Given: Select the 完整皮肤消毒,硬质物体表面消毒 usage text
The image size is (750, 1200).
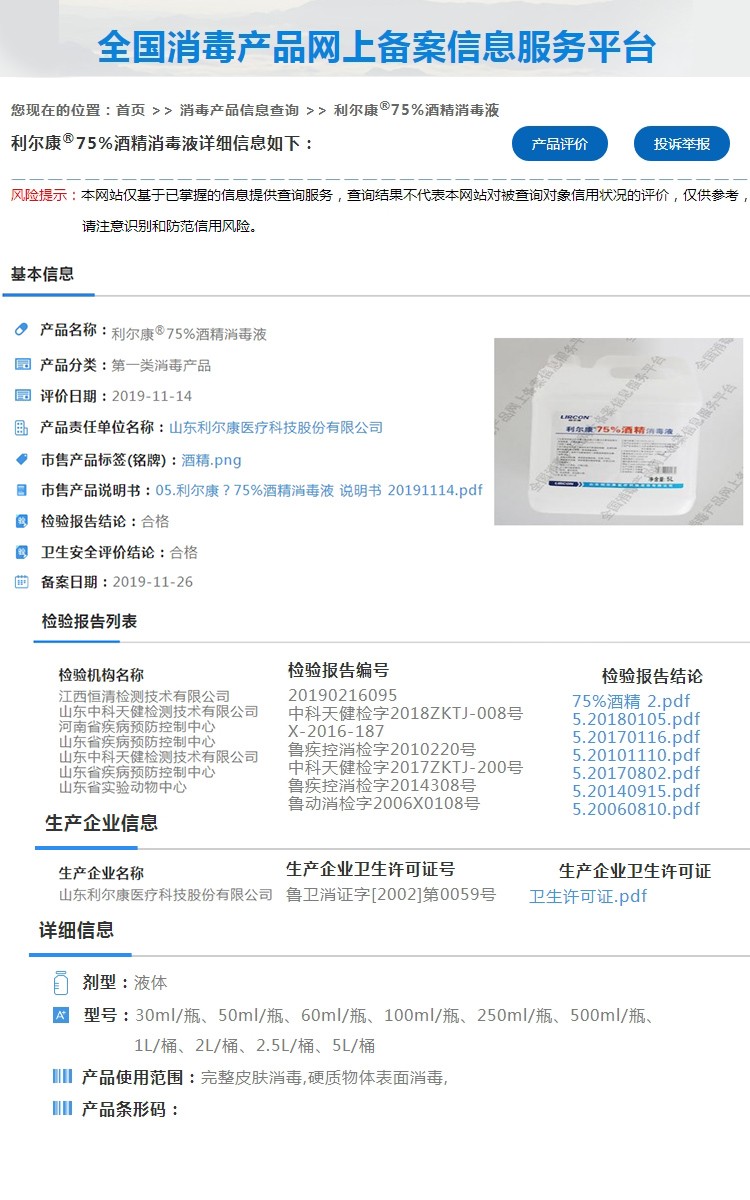Looking at the screenshot, I should [322, 1078].
